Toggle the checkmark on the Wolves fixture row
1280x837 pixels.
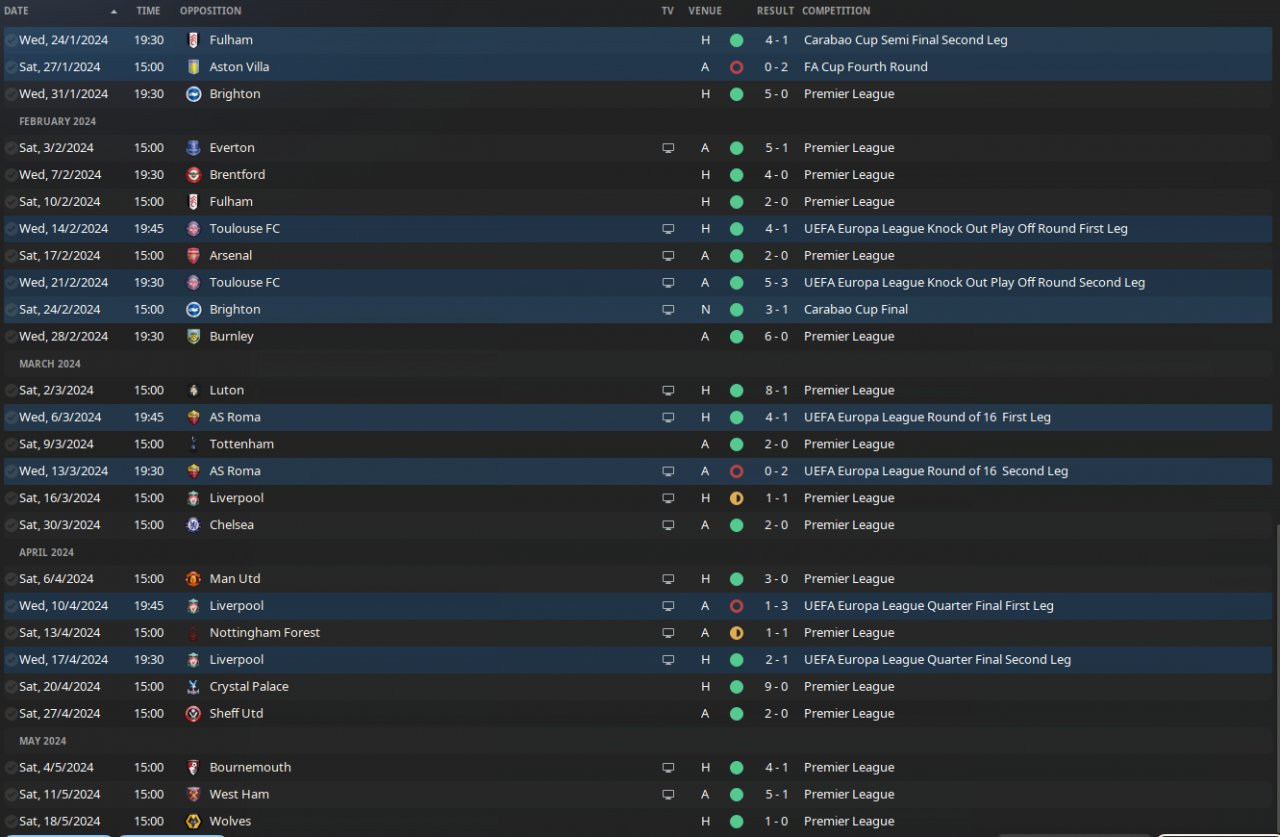(10, 822)
